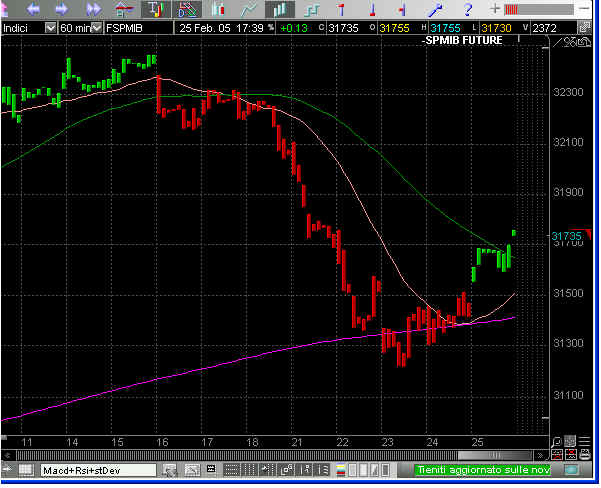The height and width of the screenshot is (488, 601).
Task: Click the FSPMIB symbol field
Action: point(141,28)
